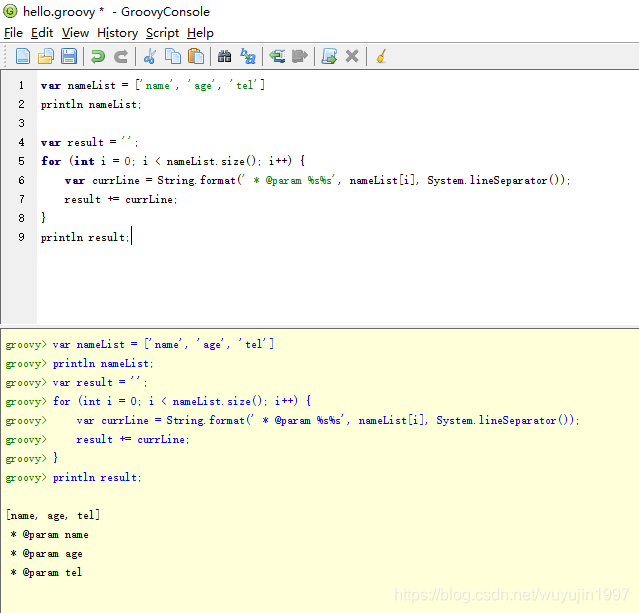Open the History menu
Screen dimensions: 639x613
coord(117,33)
